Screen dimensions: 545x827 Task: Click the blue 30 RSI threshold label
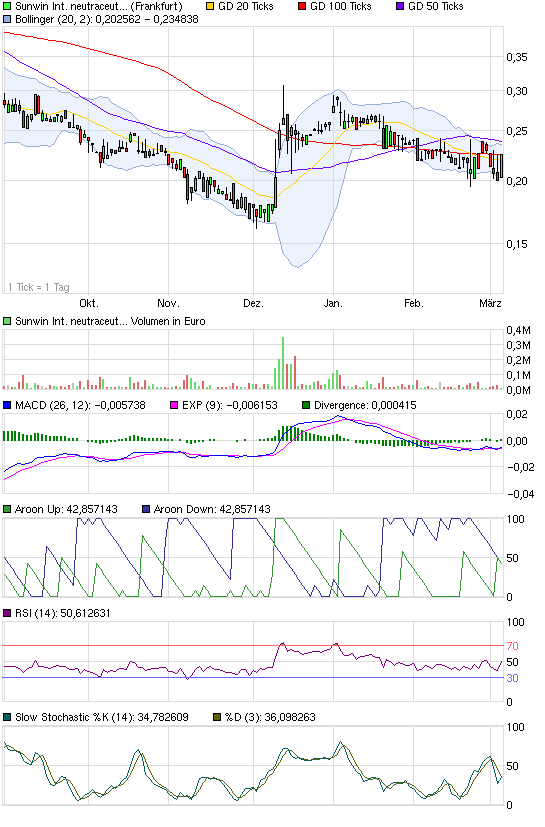[512, 678]
